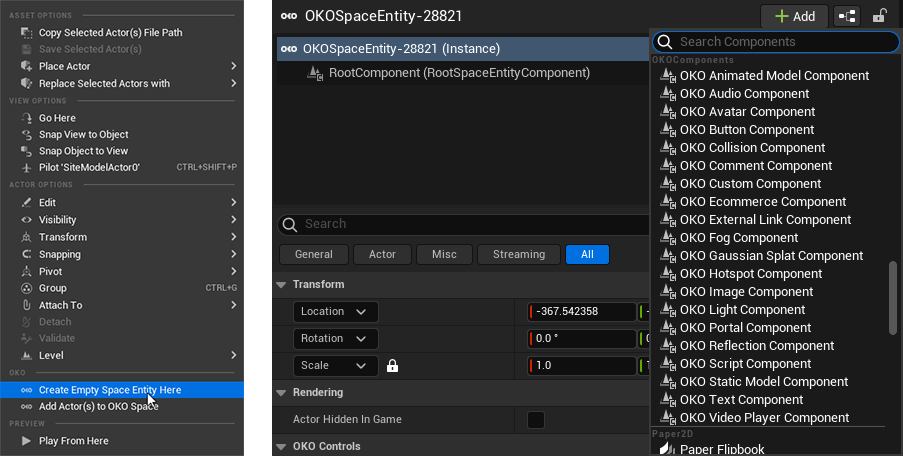Focus the Search Components input field
The width and height of the screenshot is (903, 456).
coord(780,42)
